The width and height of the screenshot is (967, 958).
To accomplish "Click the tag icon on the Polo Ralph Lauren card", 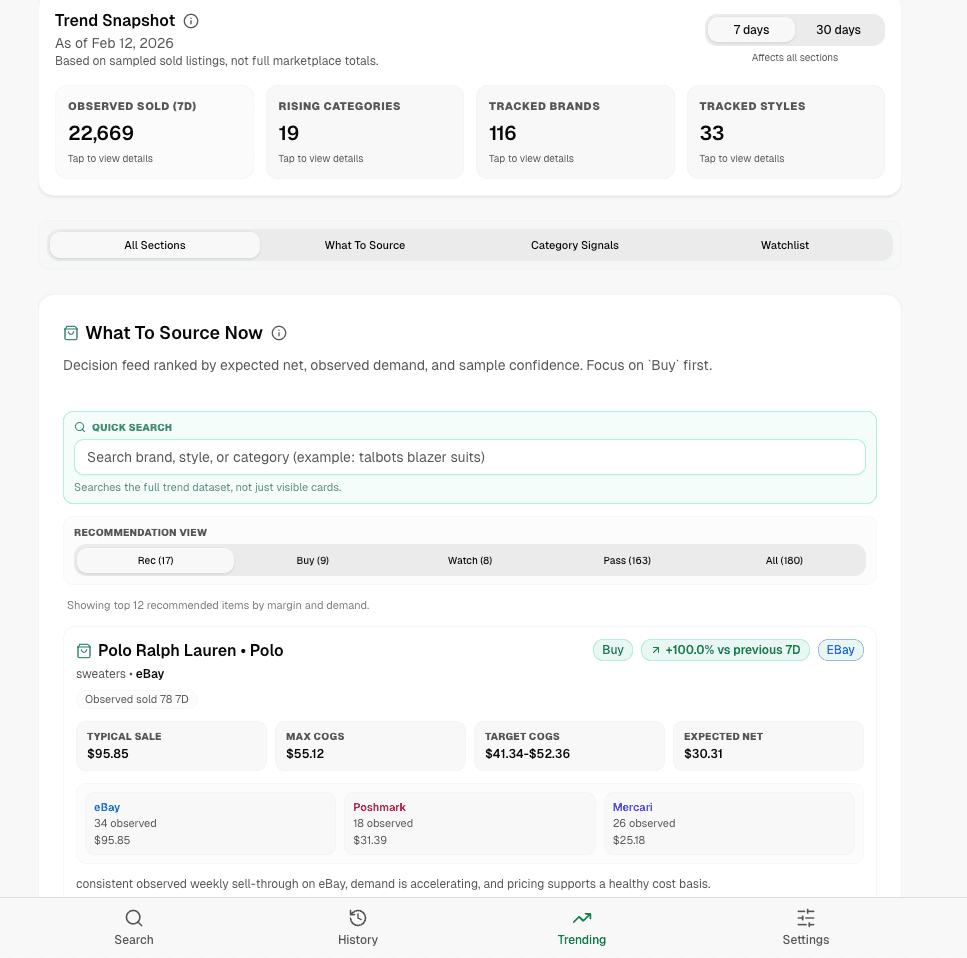I will tap(84, 650).
